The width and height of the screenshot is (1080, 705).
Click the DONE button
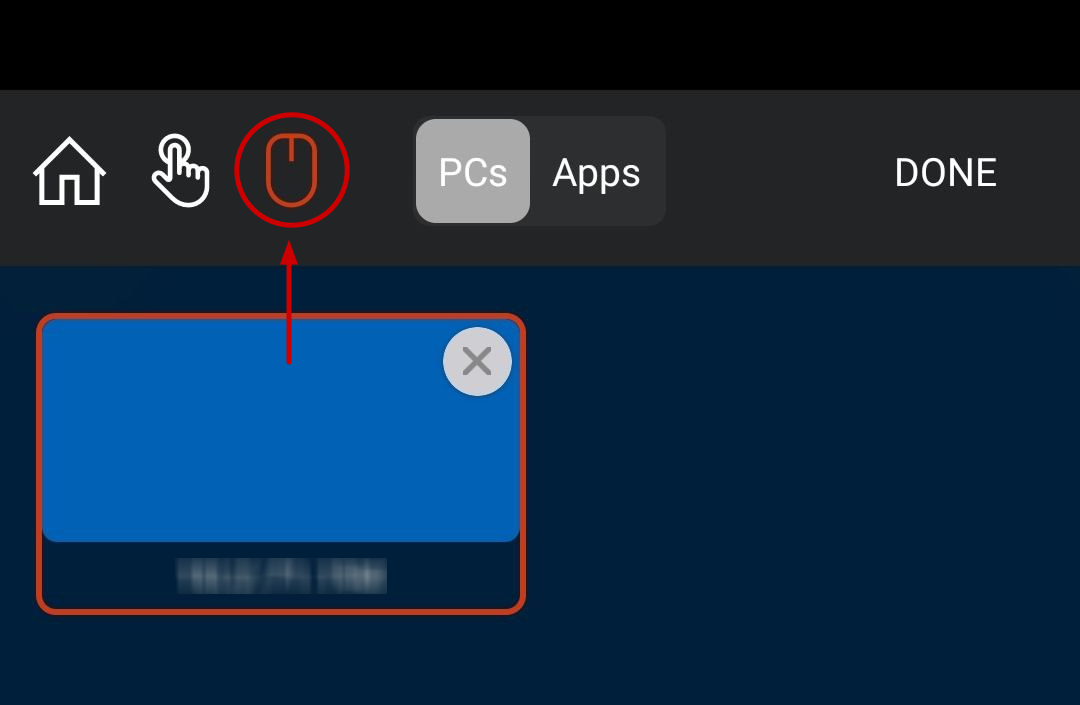coord(945,172)
